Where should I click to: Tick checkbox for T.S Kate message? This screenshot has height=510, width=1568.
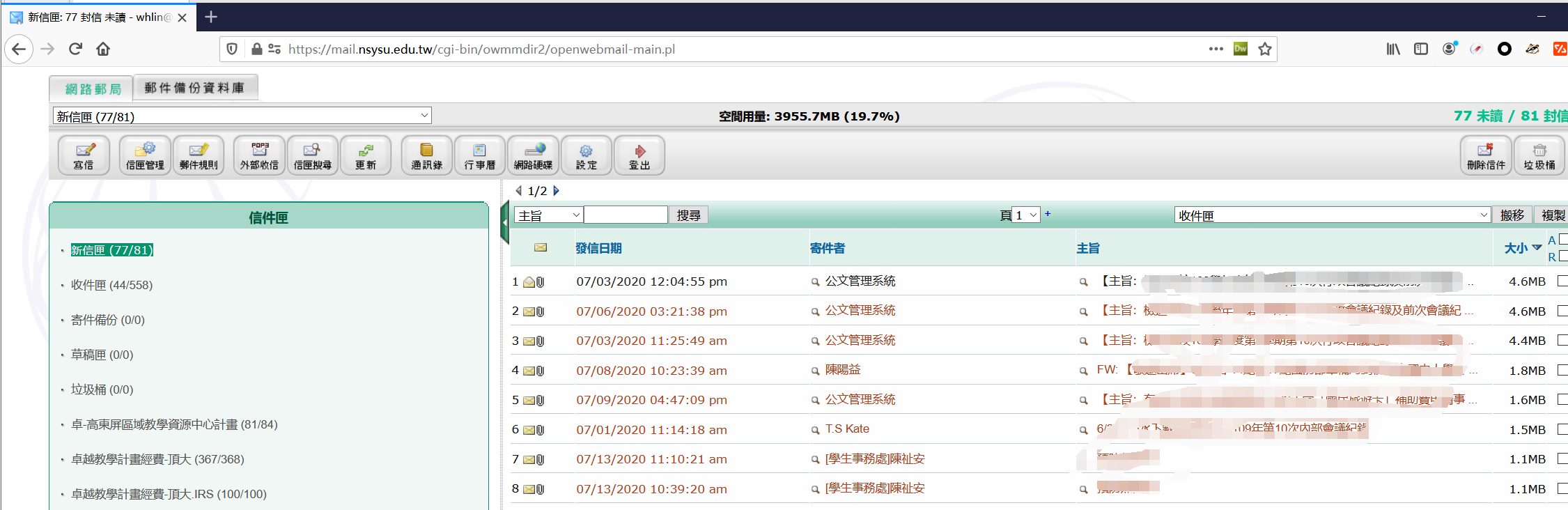[1562, 429]
